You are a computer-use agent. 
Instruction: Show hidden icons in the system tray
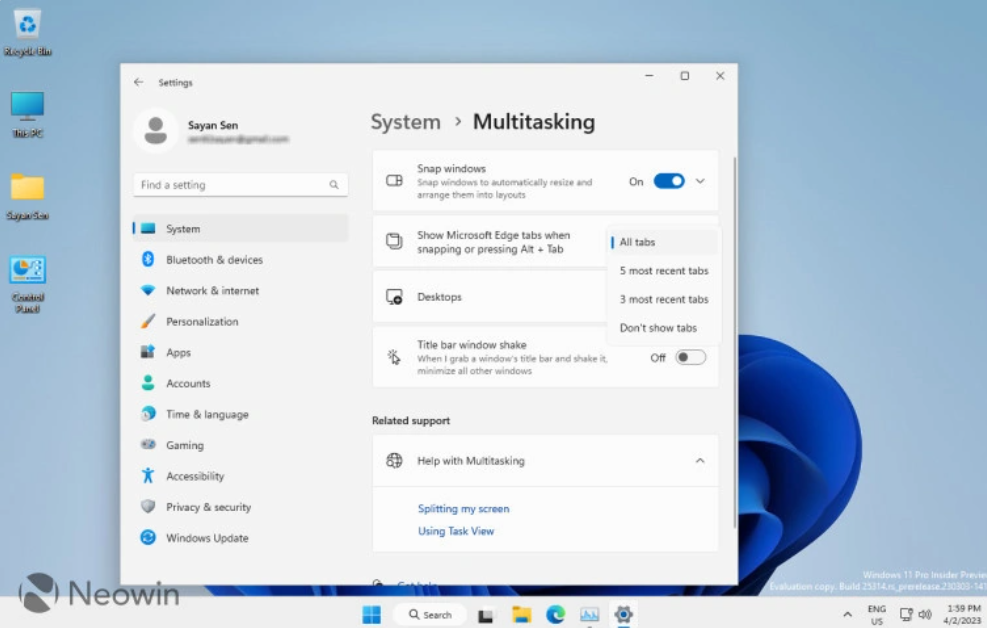(847, 614)
